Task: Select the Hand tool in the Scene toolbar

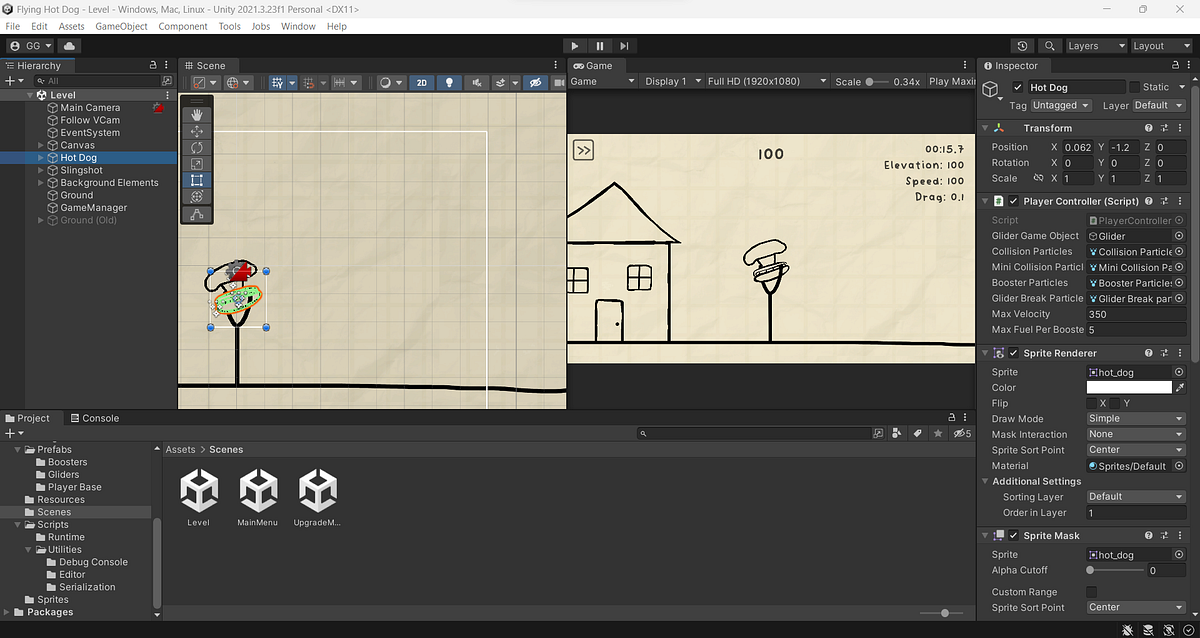Action: point(195,114)
